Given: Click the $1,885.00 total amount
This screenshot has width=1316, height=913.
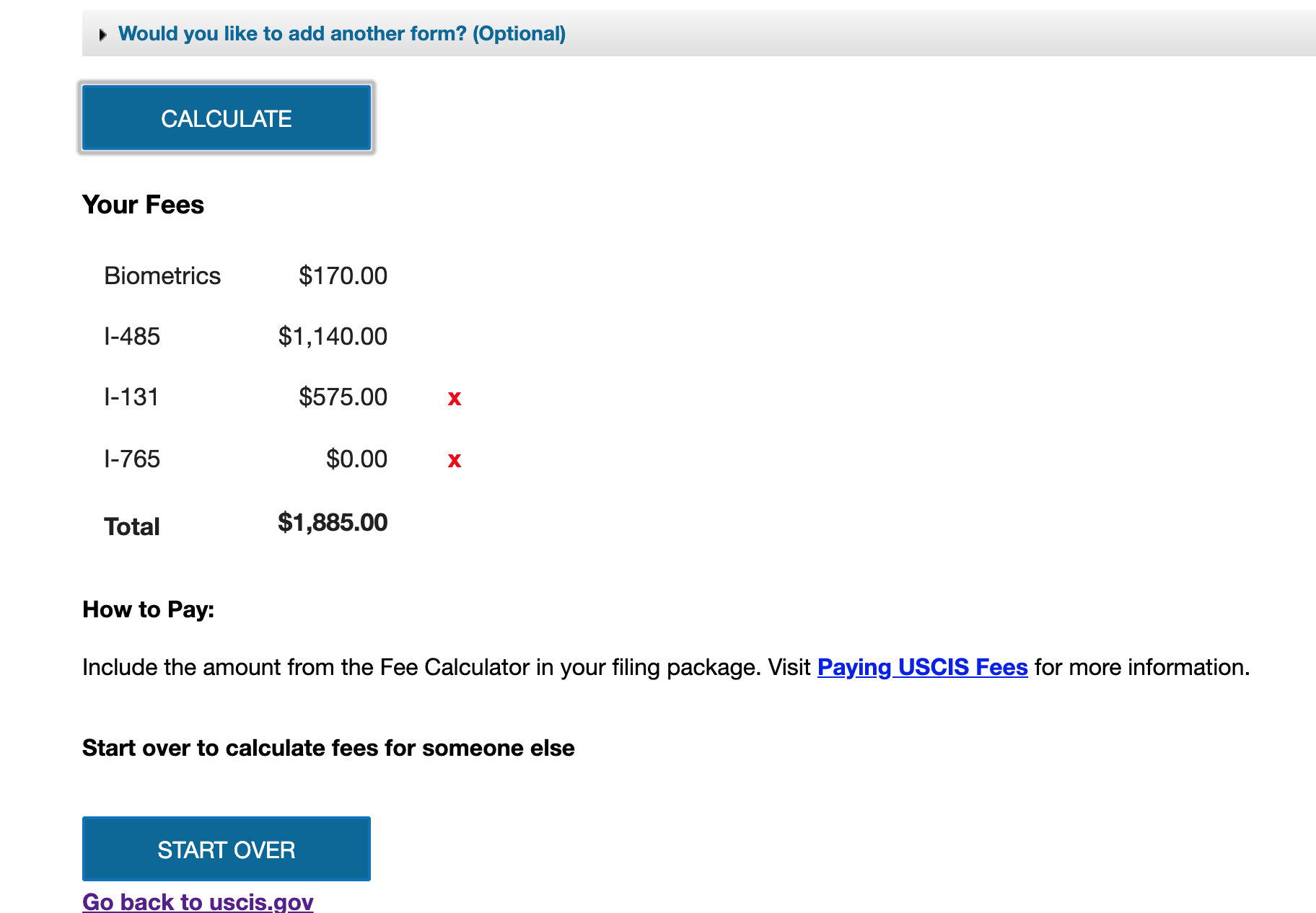Looking at the screenshot, I should [333, 522].
